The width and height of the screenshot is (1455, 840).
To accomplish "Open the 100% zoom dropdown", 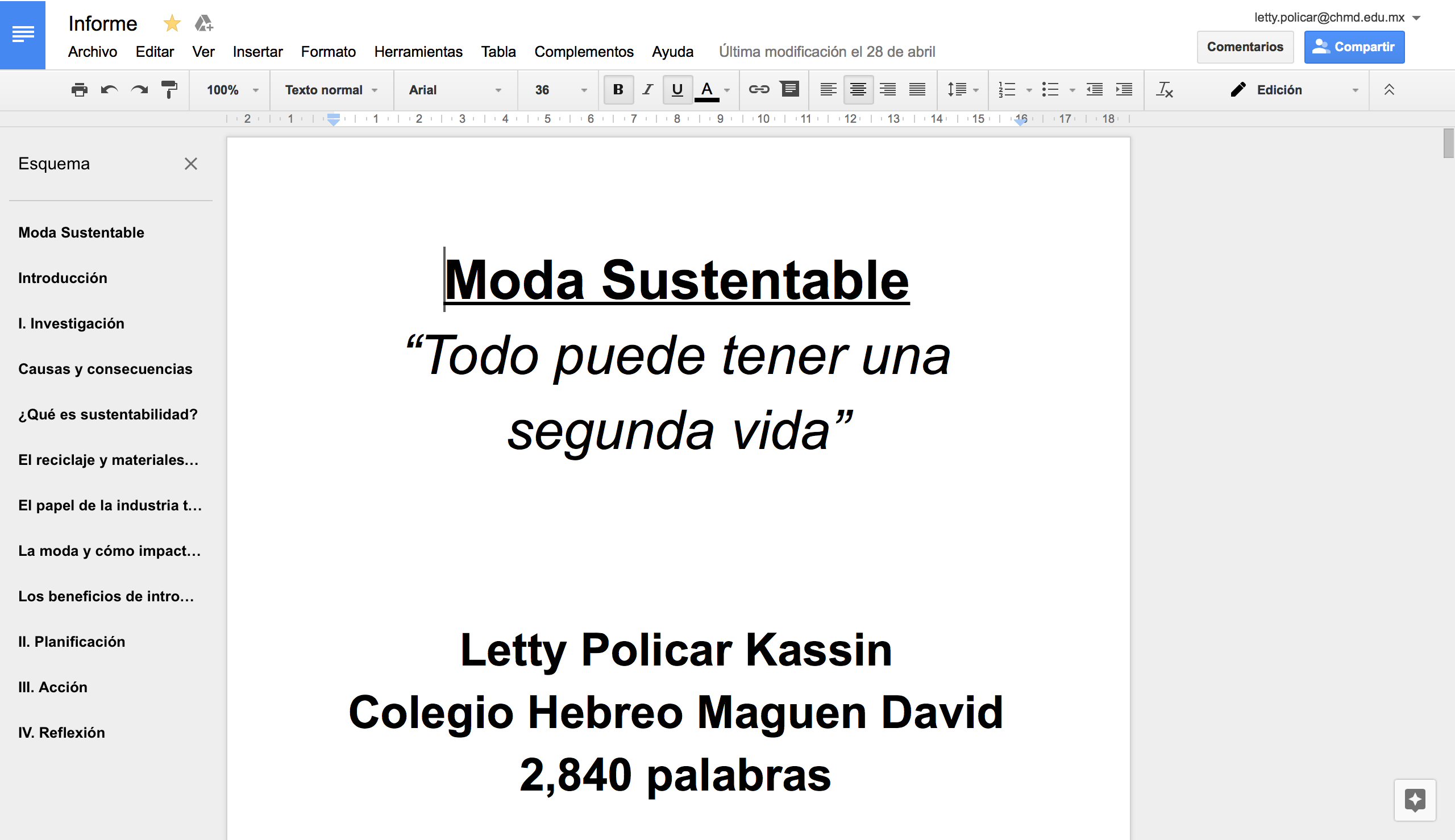I will pyautogui.click(x=232, y=90).
